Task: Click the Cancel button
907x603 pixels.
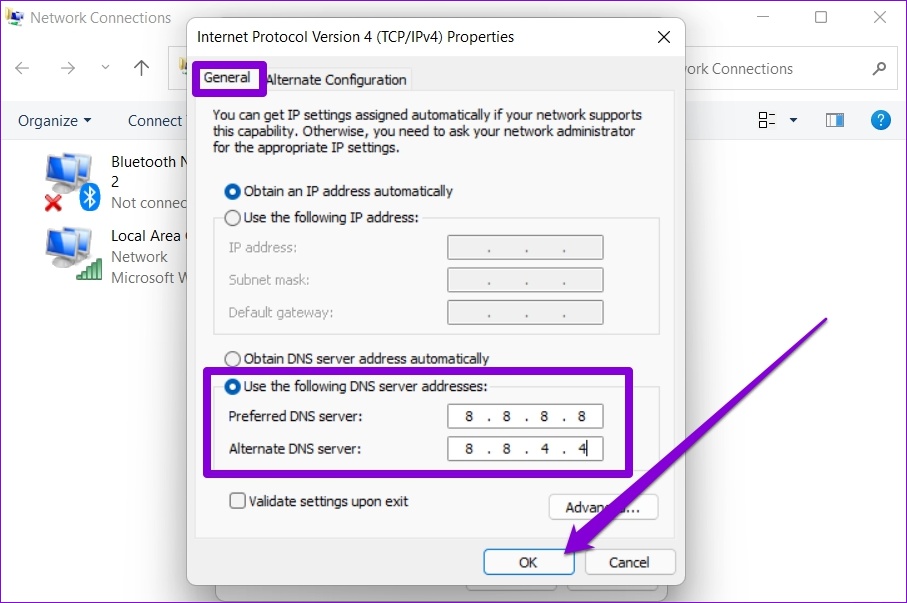Action: click(629, 562)
